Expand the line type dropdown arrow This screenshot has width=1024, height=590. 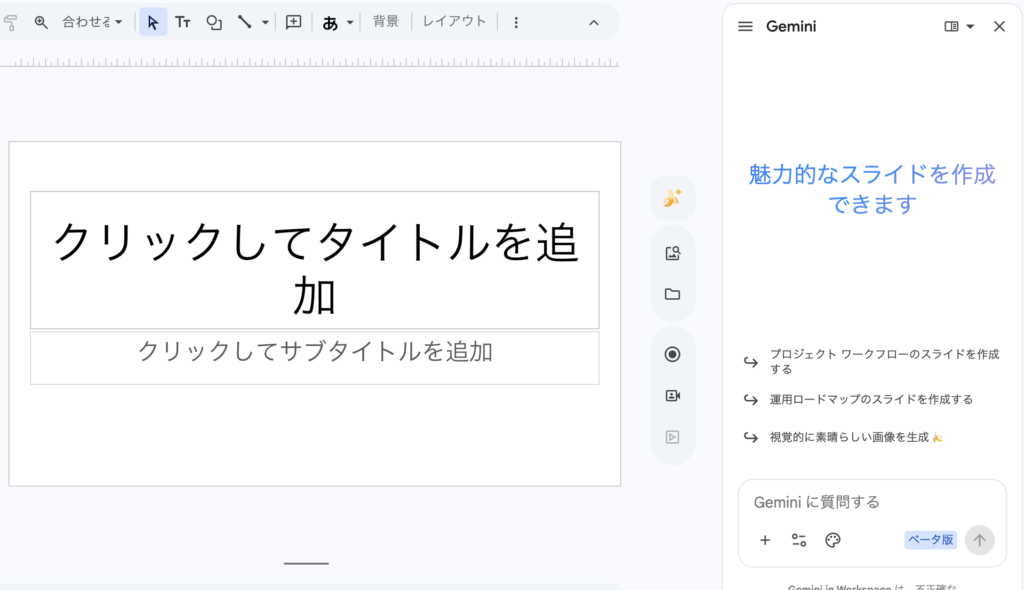point(265,22)
